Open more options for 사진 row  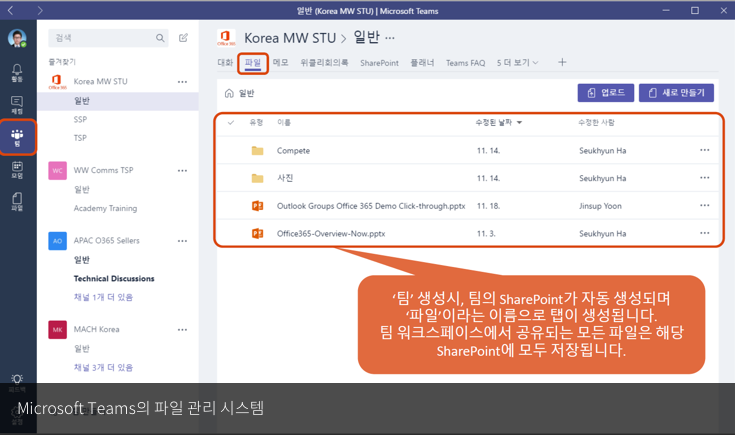(x=705, y=178)
